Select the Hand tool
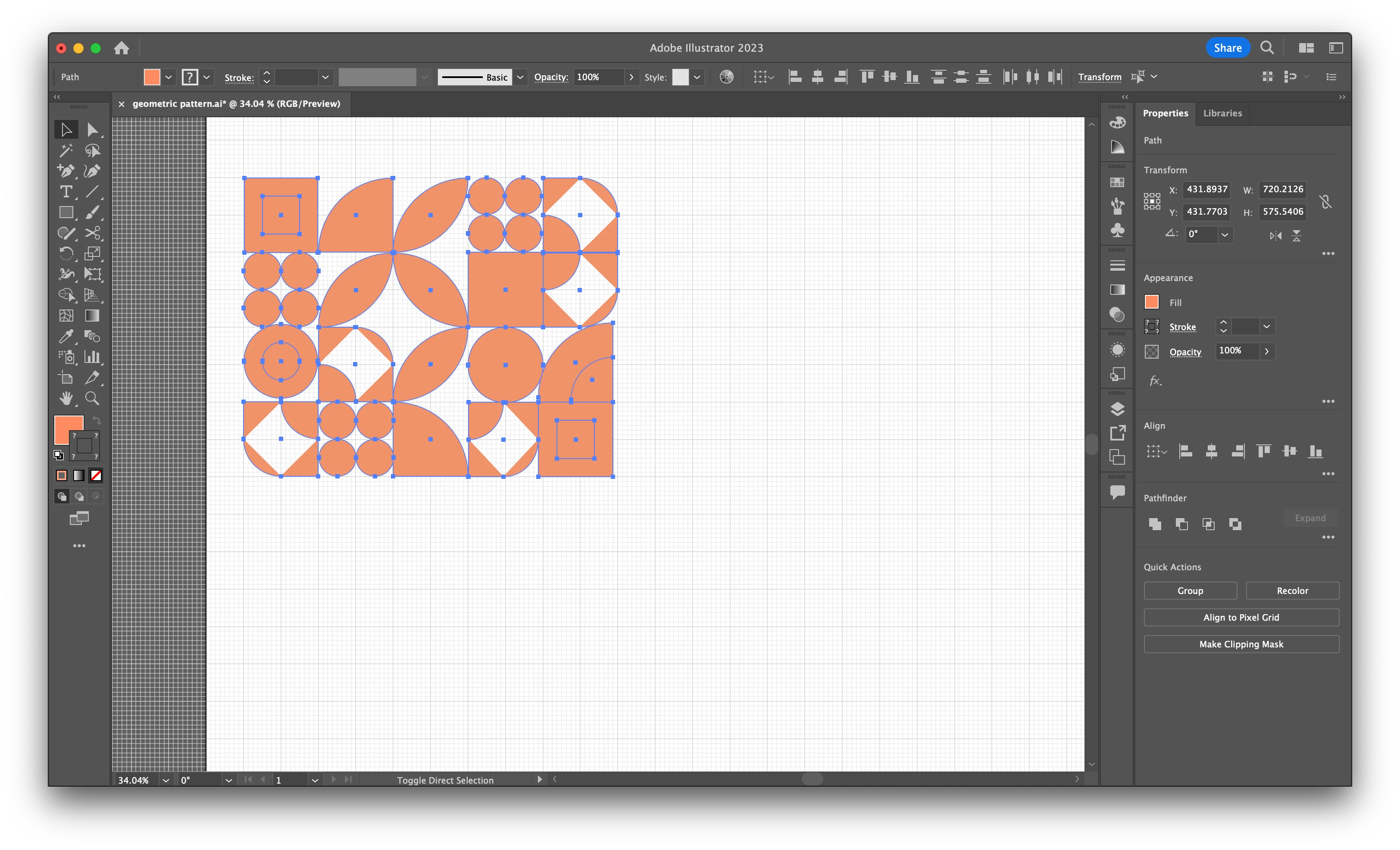 [x=66, y=398]
